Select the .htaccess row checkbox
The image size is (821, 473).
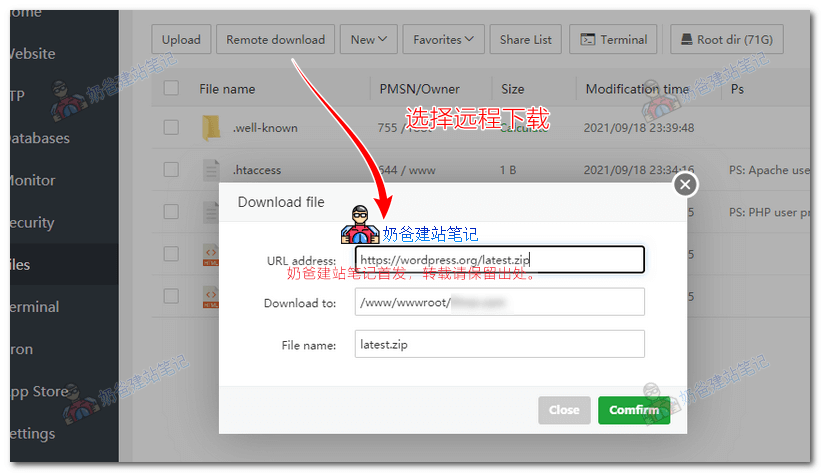171,170
